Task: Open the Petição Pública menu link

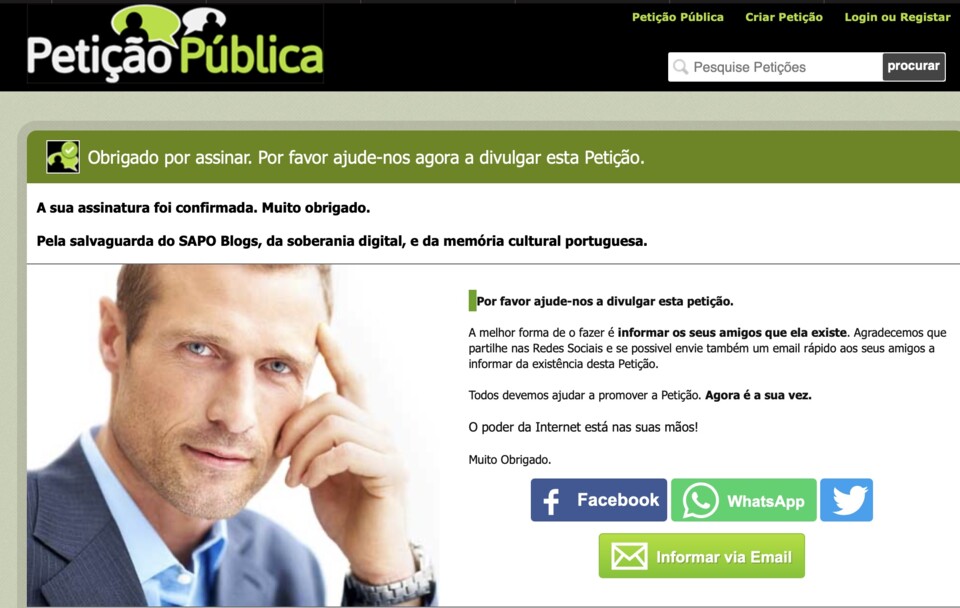Action: (677, 17)
